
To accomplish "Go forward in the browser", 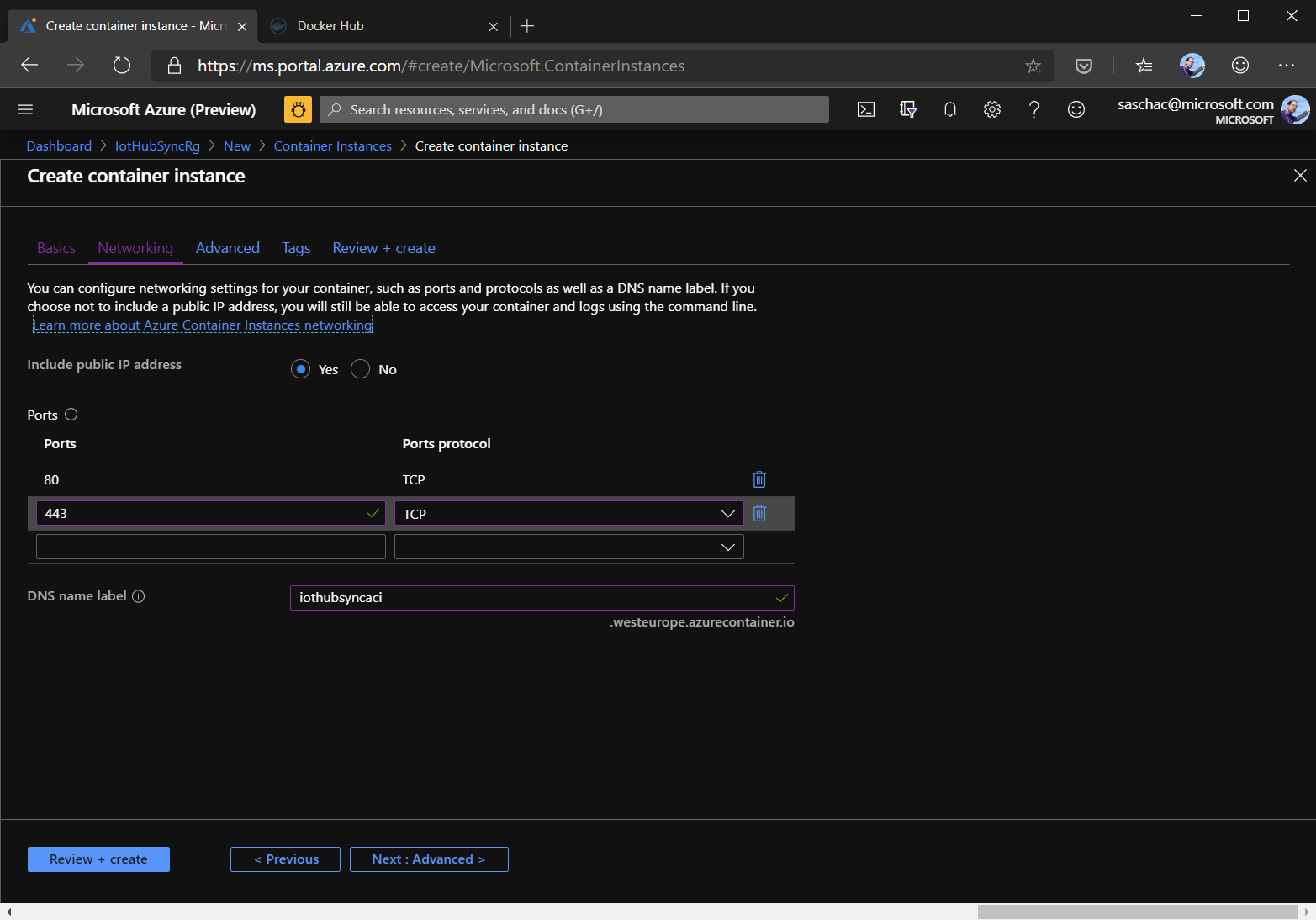I will (76, 66).
